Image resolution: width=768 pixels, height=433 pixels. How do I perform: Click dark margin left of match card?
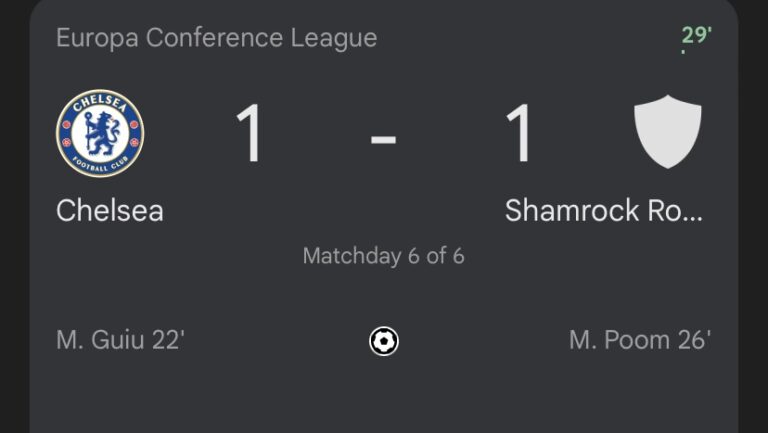(x=14, y=216)
